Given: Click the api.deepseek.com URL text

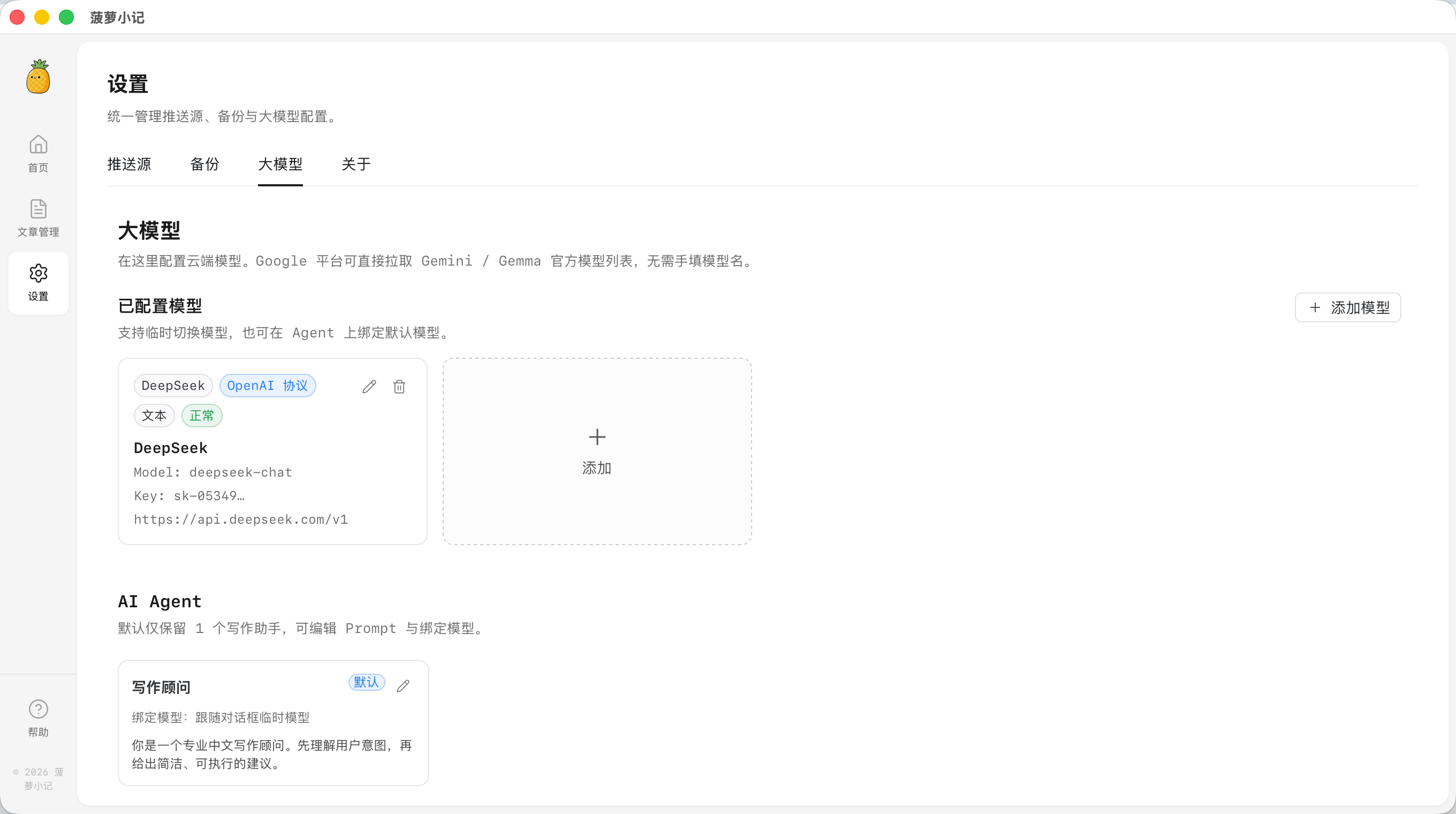Looking at the screenshot, I should pos(241,519).
